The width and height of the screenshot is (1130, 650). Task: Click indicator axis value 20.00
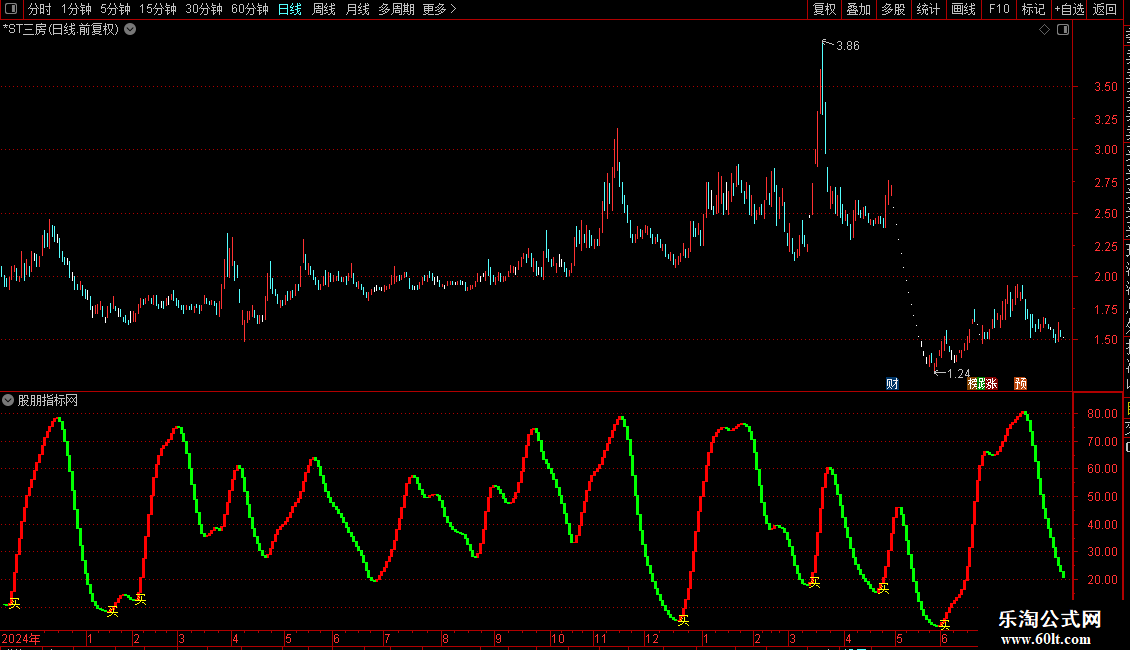click(1103, 579)
